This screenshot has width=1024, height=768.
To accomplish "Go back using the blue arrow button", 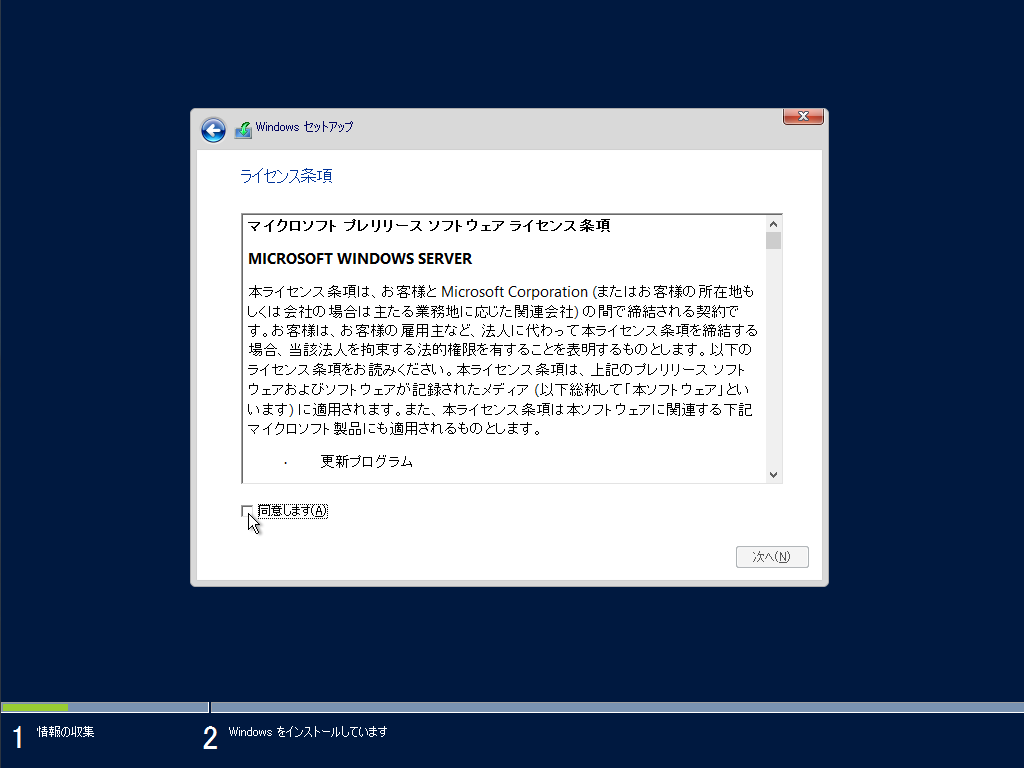I will pyautogui.click(x=213, y=130).
